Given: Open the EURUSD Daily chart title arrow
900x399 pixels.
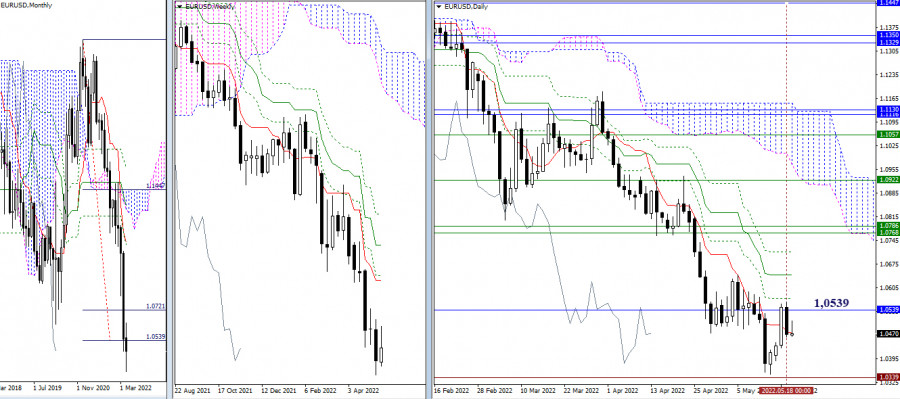Looking at the screenshot, I should pyautogui.click(x=439, y=6).
